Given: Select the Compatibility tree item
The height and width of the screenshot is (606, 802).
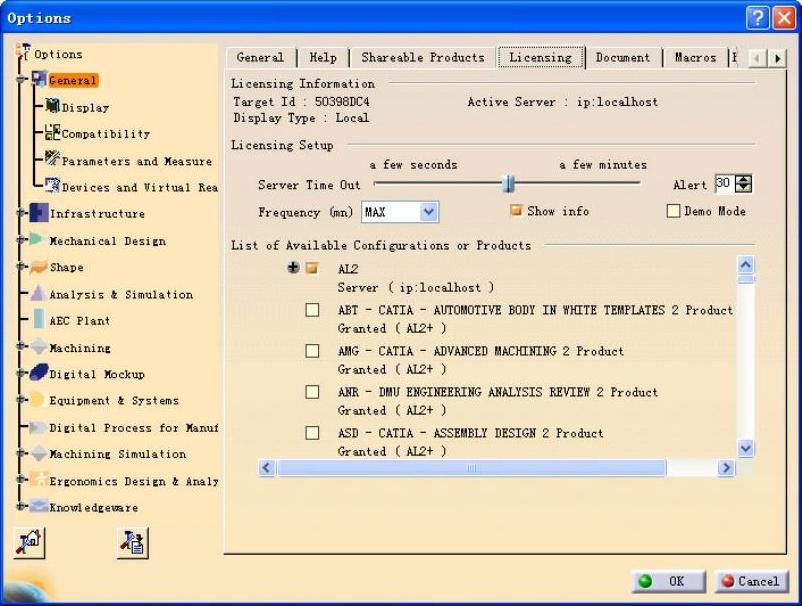Looking at the screenshot, I should pos(105,134).
